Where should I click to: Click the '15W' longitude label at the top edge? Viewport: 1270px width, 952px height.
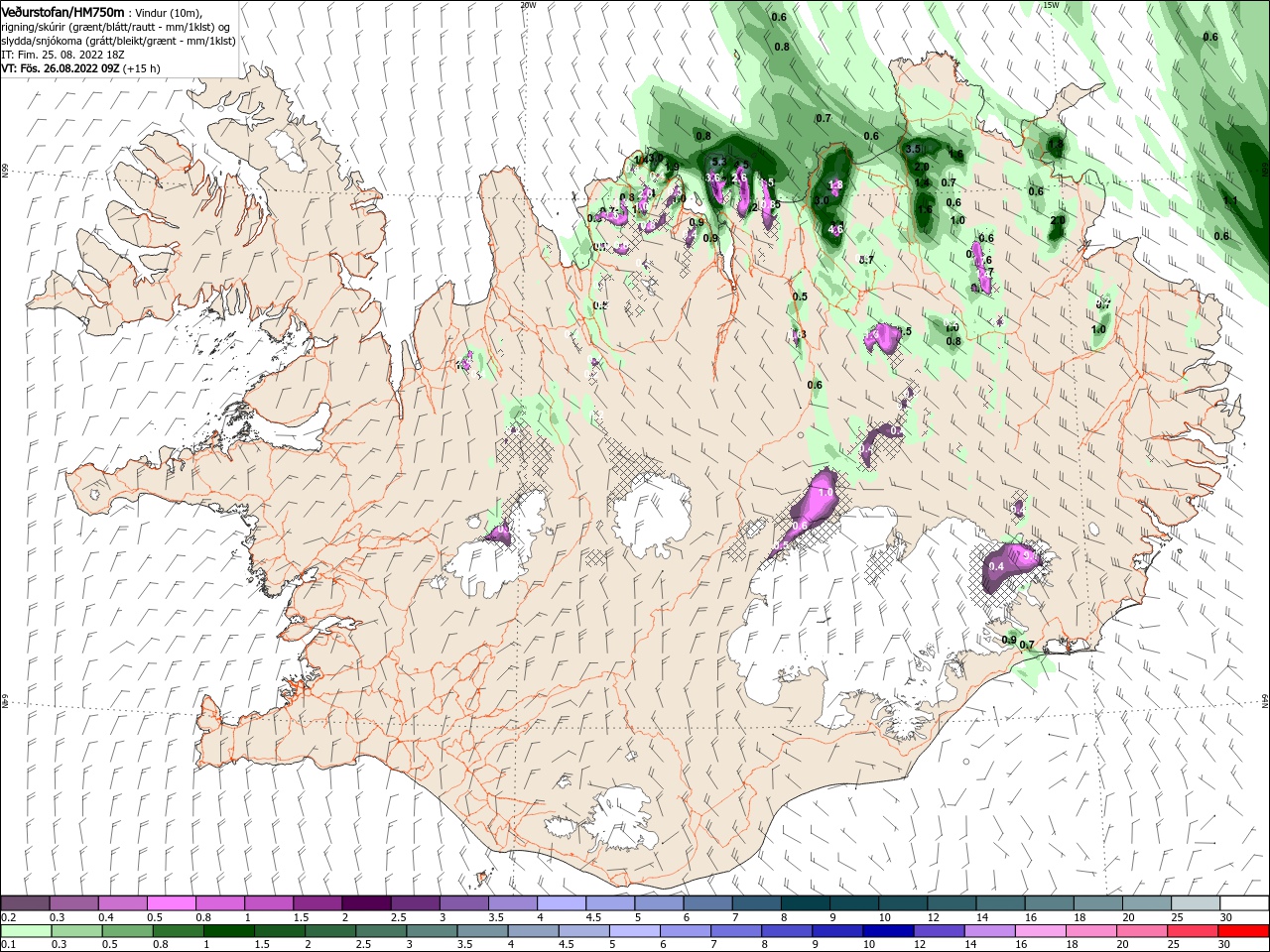[x=1051, y=5]
